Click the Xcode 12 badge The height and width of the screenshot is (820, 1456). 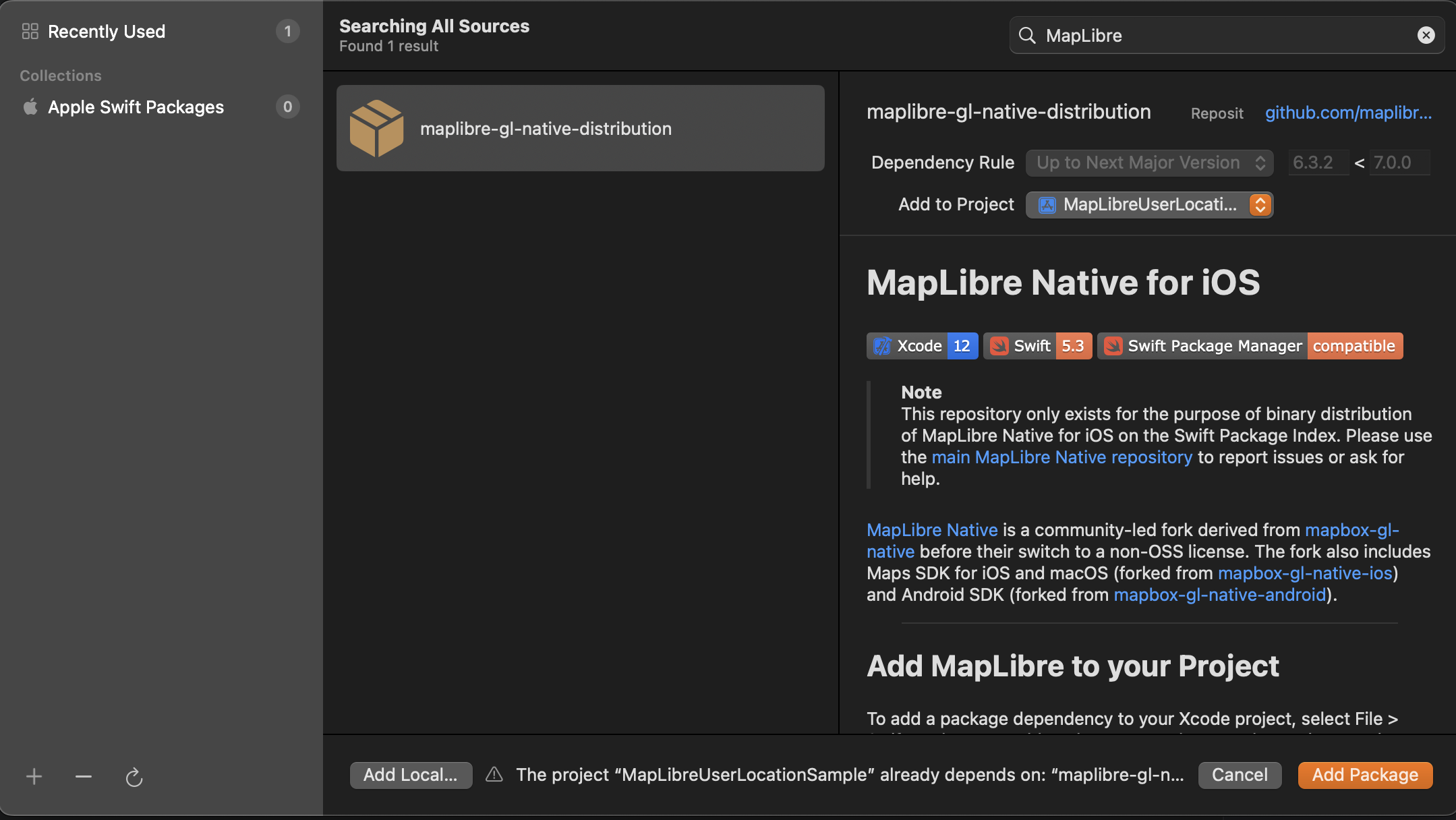click(921, 346)
